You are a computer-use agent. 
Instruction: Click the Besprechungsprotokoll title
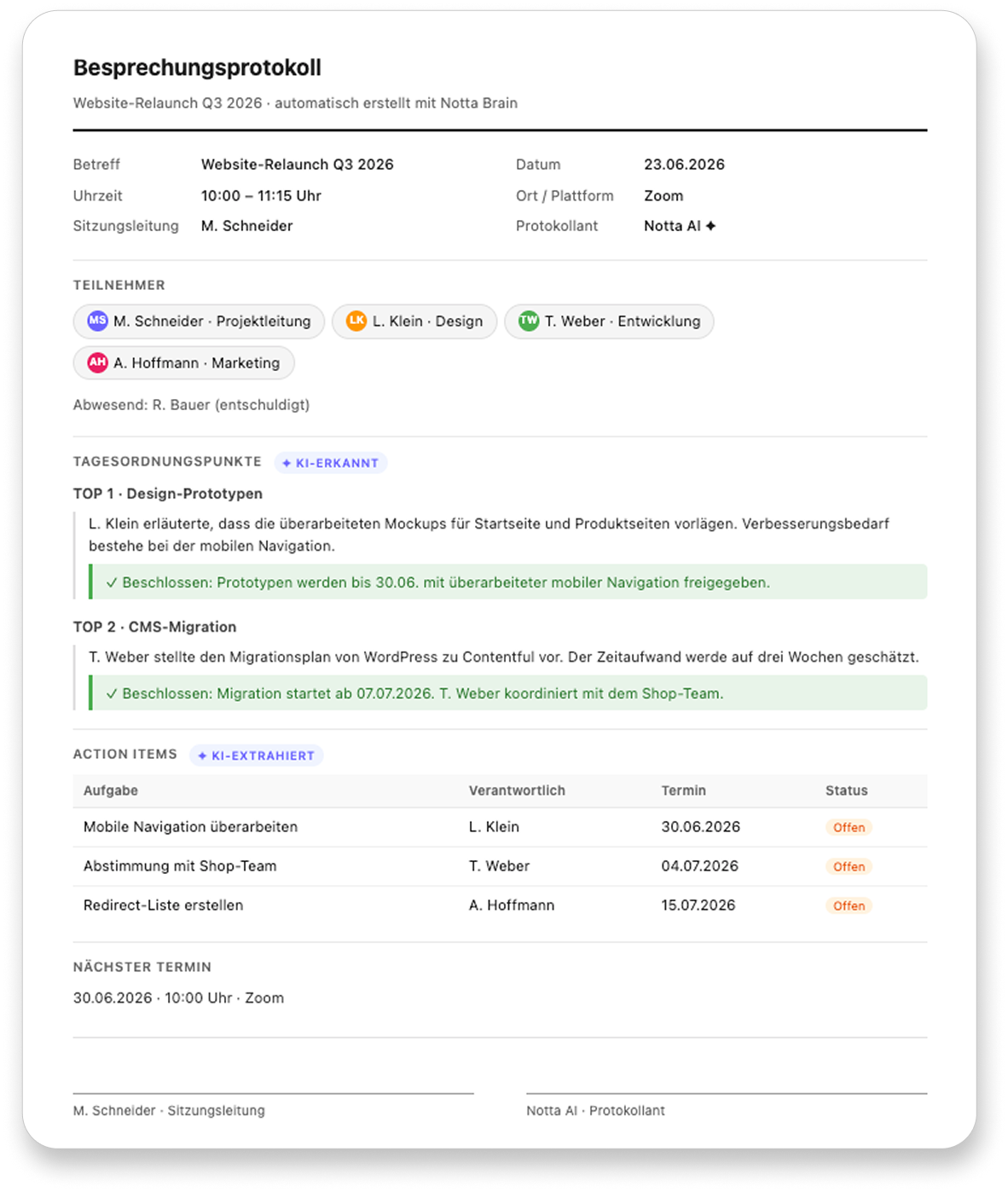click(197, 67)
